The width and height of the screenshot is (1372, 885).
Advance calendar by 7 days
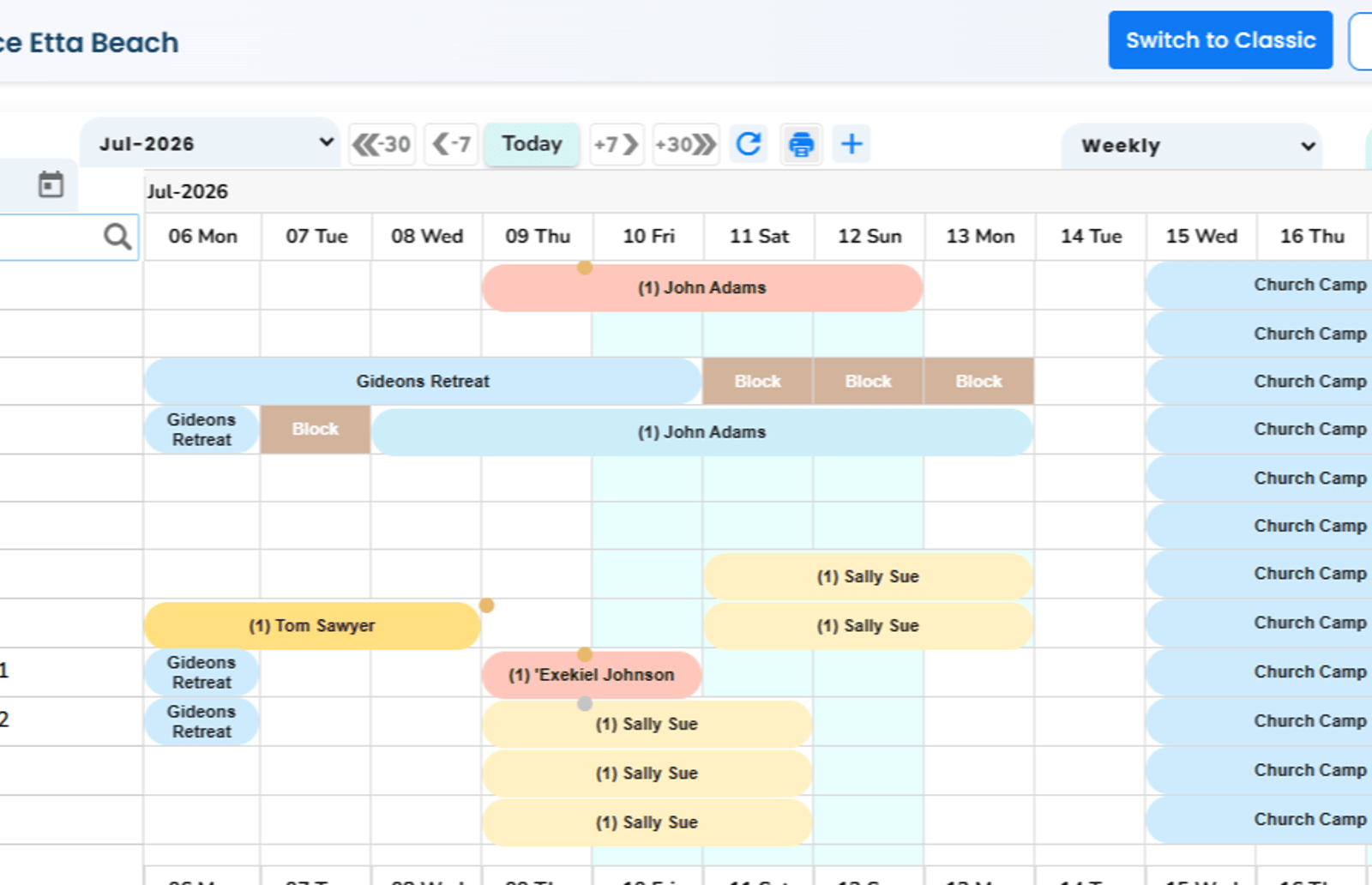tap(617, 144)
